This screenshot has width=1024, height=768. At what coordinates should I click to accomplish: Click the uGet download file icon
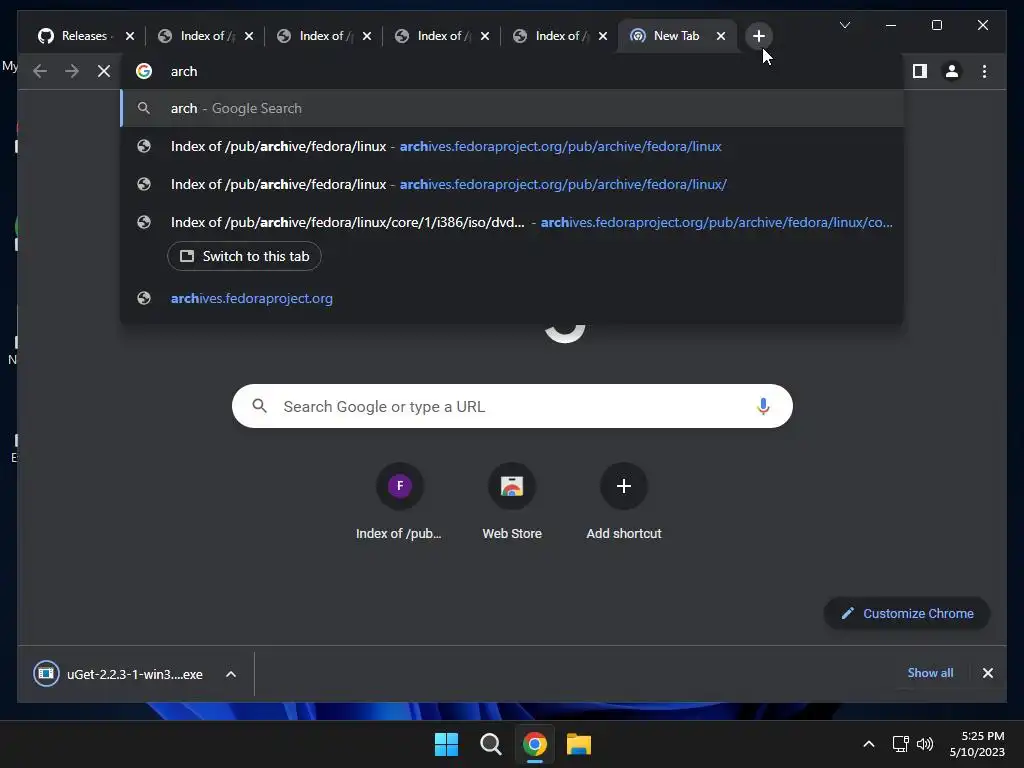[x=46, y=673]
